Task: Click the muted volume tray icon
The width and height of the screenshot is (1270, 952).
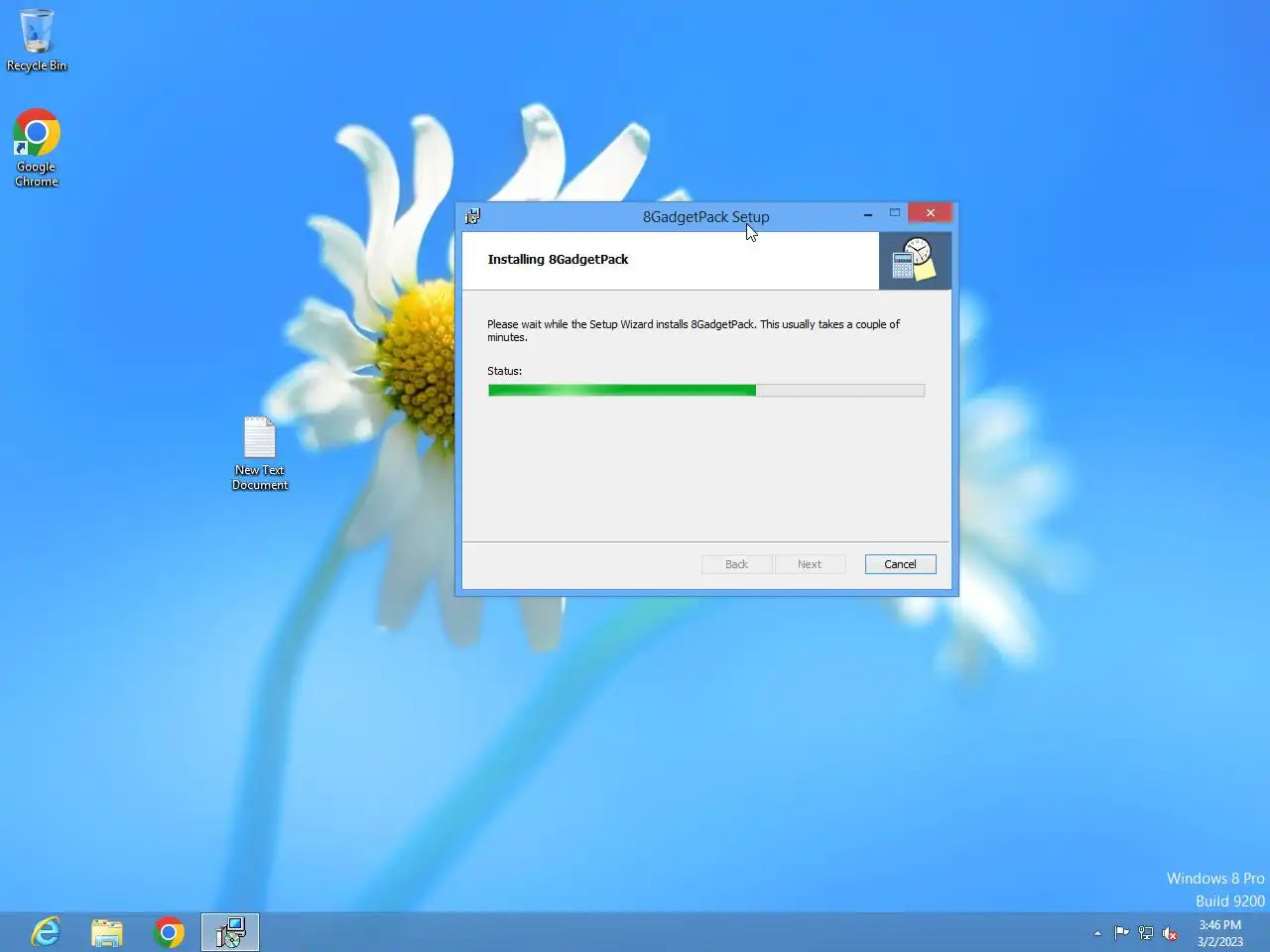Action: [1170, 933]
